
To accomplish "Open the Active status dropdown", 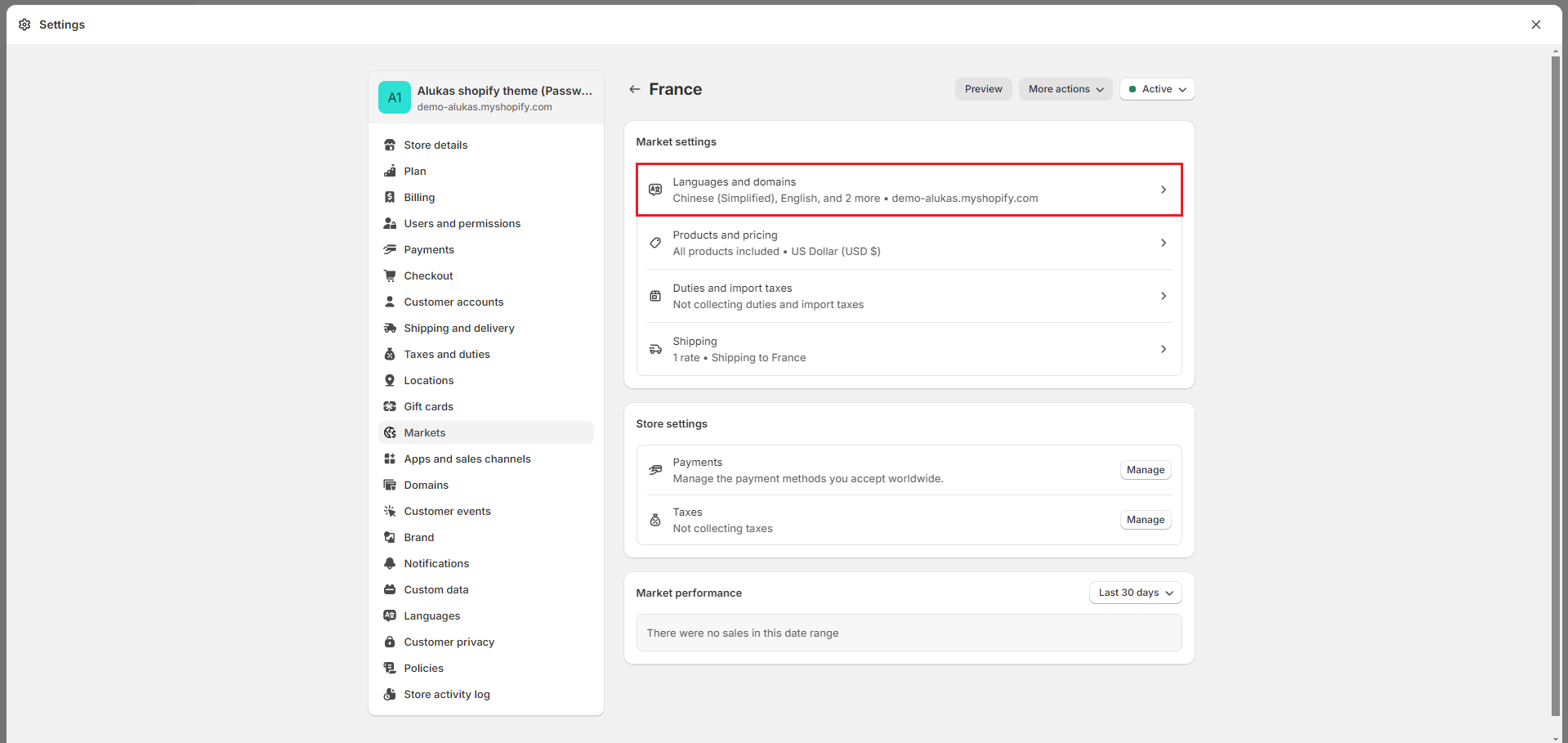I will 1157,89.
